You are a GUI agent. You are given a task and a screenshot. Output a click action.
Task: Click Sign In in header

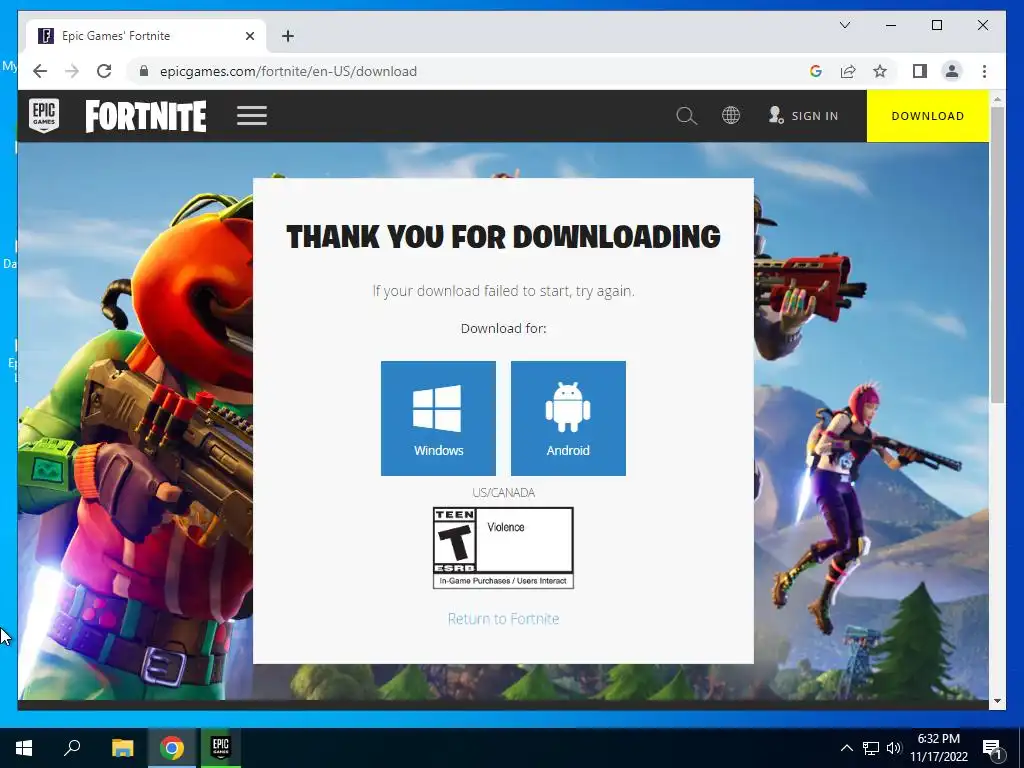(803, 116)
